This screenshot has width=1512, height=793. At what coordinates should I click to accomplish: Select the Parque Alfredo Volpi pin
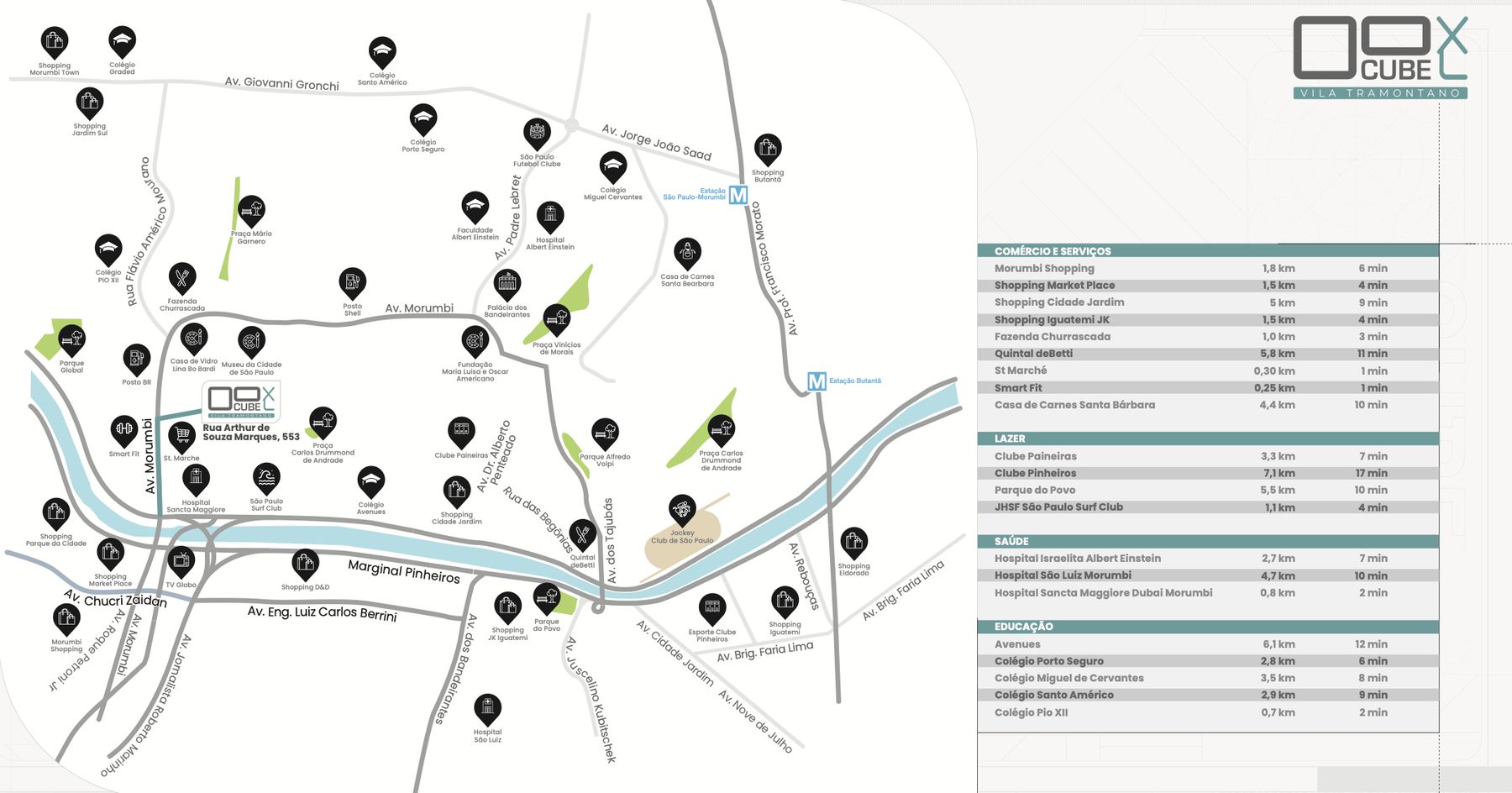(x=606, y=435)
